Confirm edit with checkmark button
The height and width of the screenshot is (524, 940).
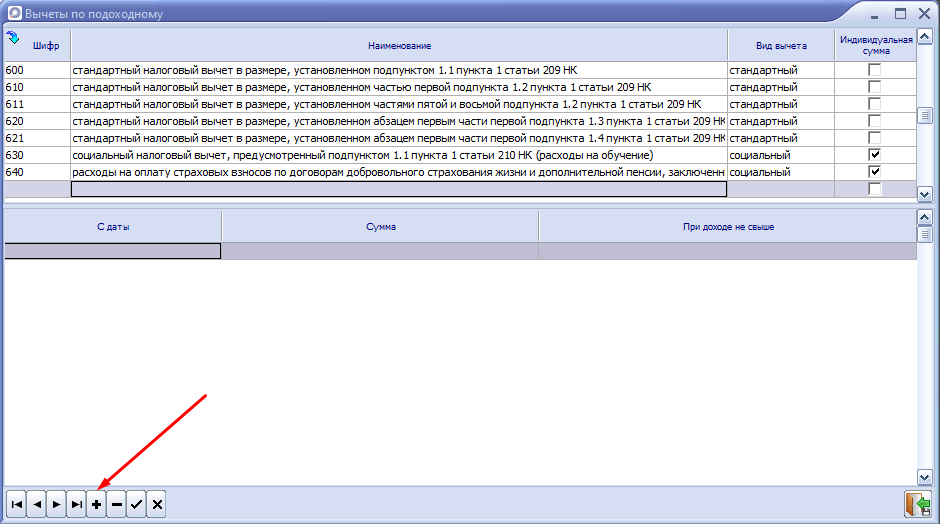136,505
